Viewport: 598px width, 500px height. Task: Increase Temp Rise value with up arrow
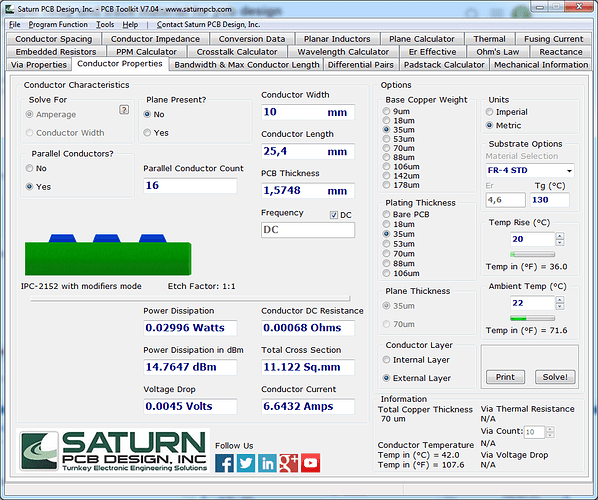click(559, 236)
